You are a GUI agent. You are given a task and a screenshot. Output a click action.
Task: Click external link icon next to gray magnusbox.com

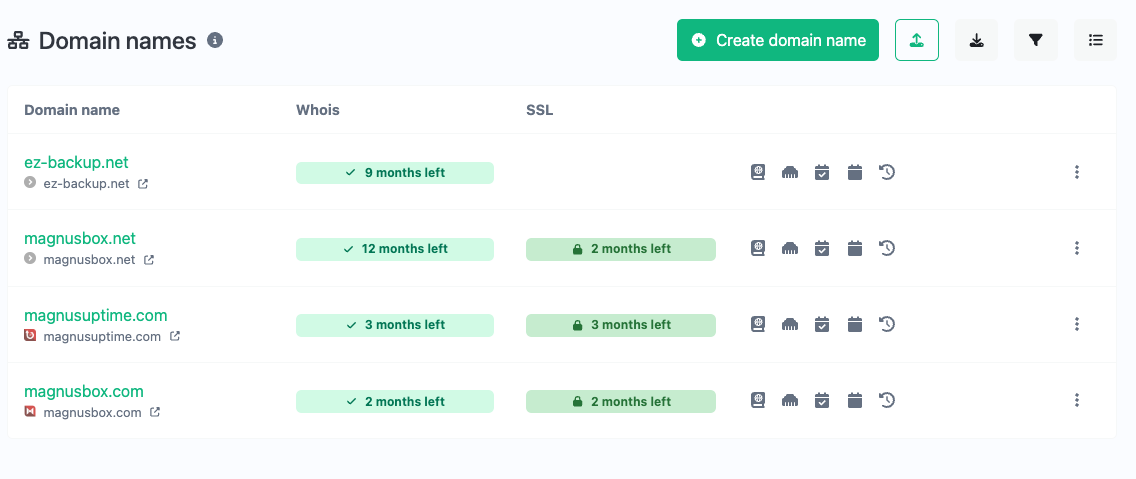click(154, 412)
